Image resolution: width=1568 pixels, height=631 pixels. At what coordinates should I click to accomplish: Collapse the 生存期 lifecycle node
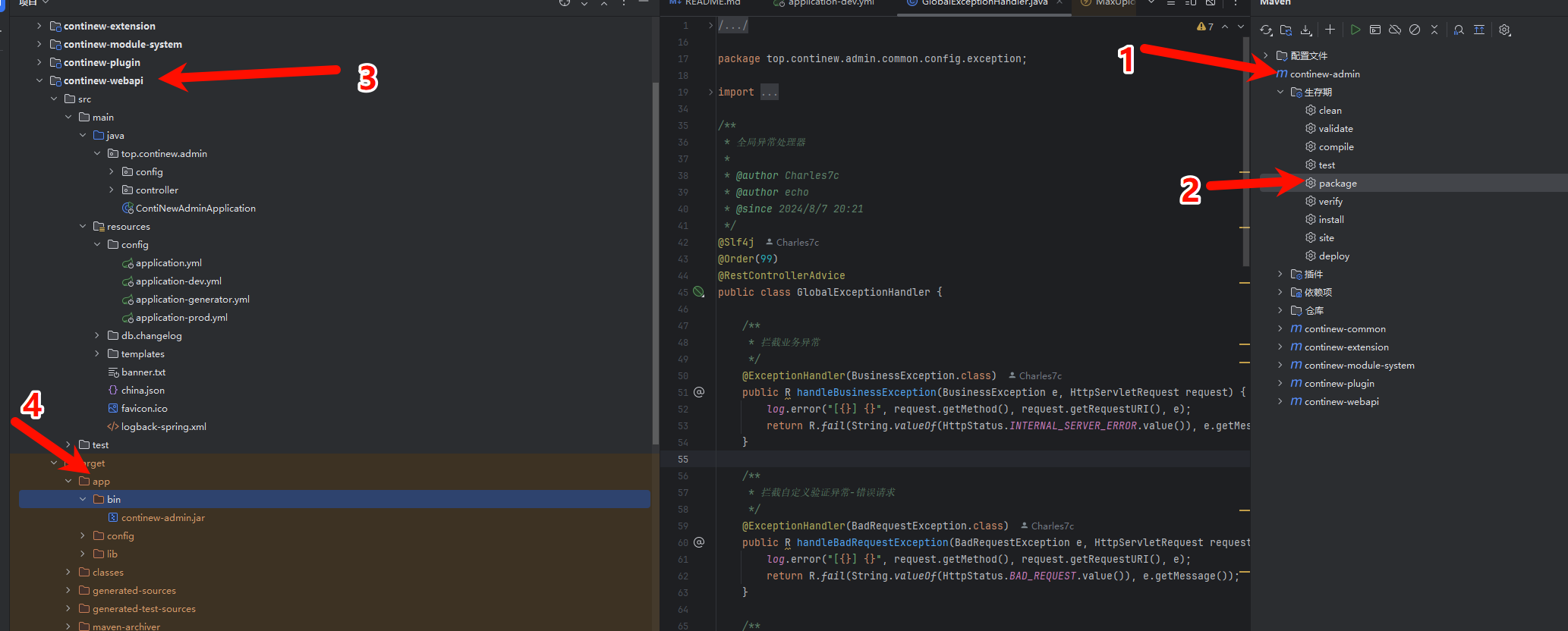pyautogui.click(x=1280, y=92)
